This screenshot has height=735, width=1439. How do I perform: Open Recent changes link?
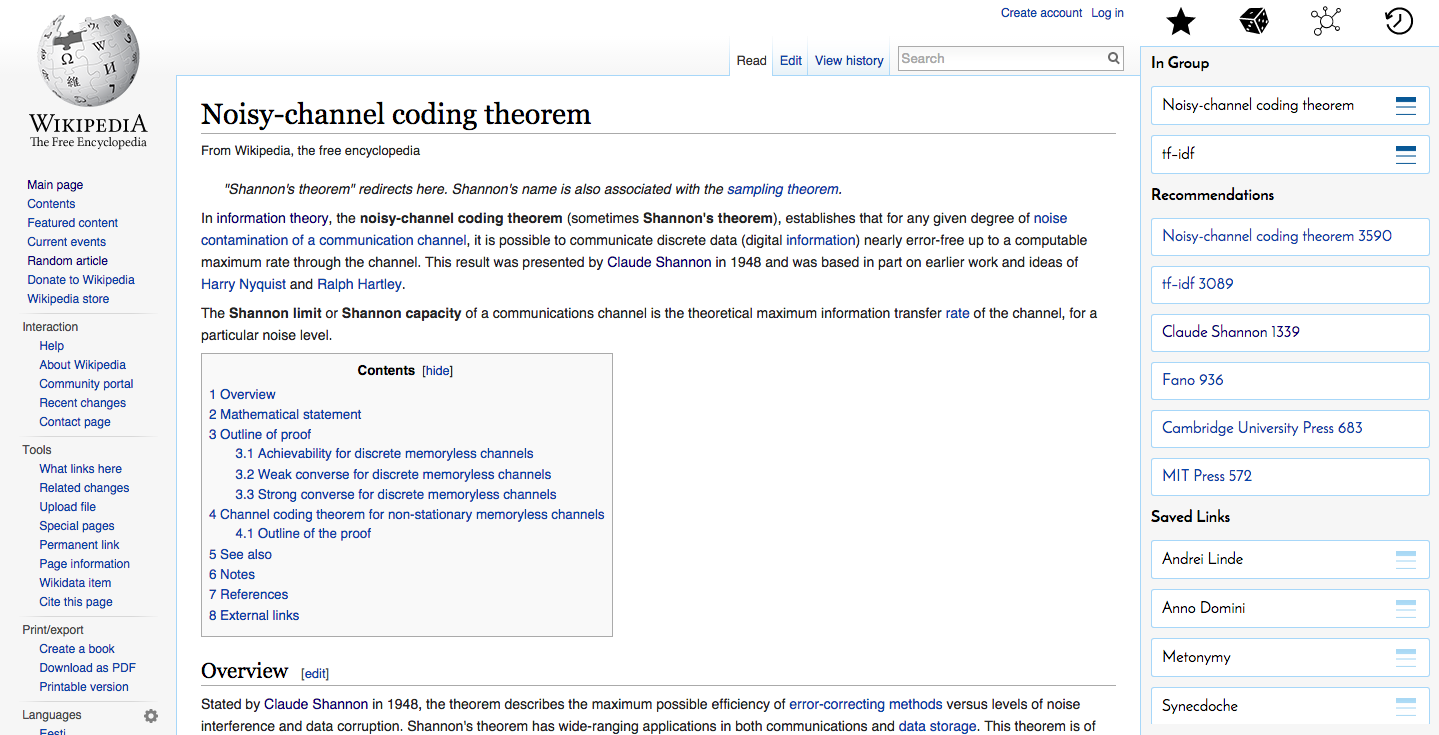83,403
